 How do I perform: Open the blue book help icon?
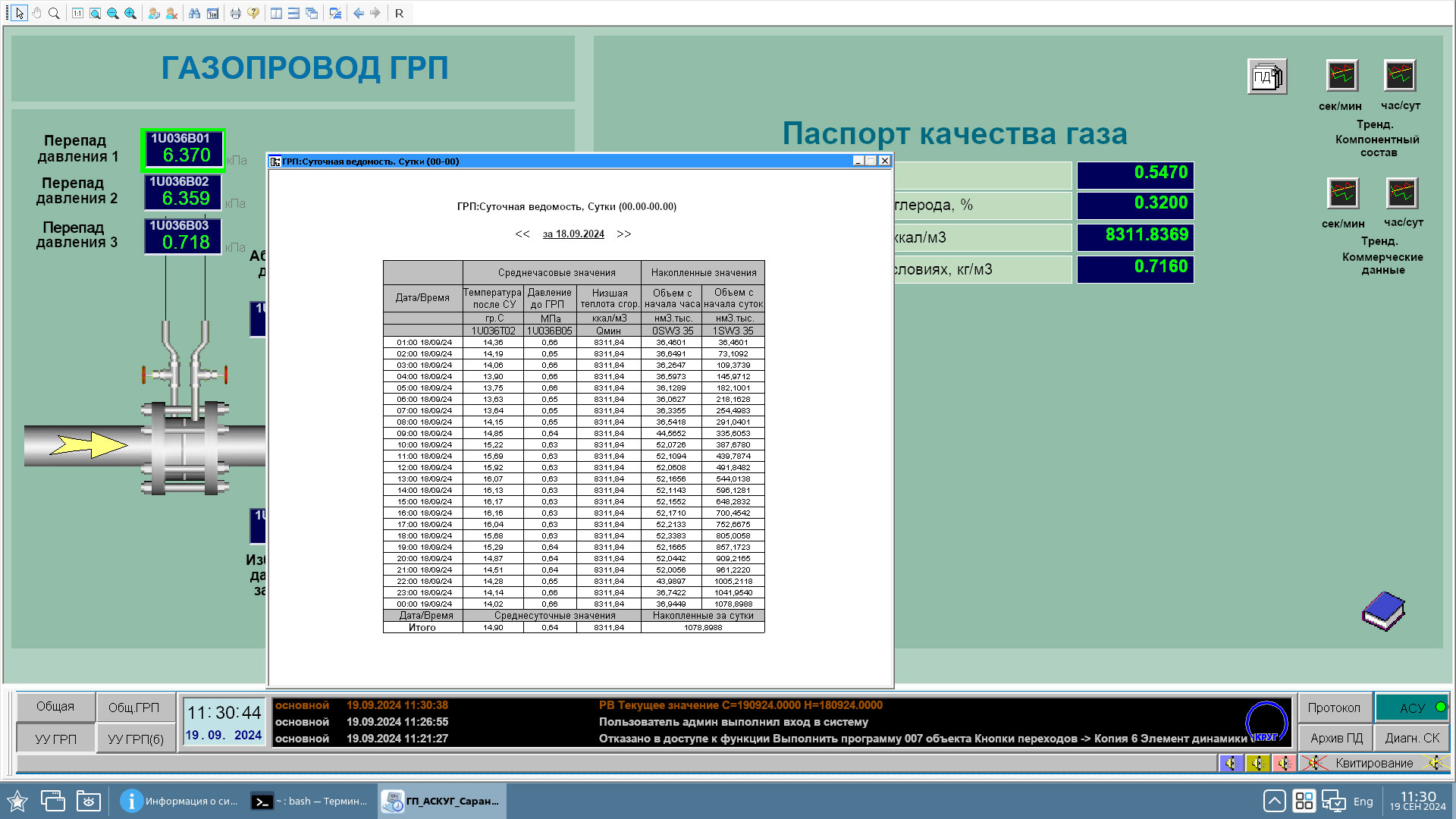[x=1383, y=611]
